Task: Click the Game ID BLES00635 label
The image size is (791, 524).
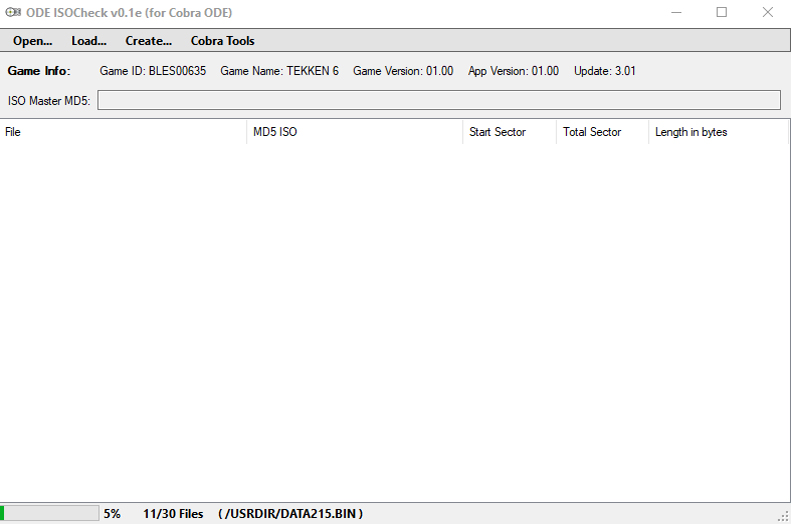Action: pyautogui.click(x=153, y=71)
